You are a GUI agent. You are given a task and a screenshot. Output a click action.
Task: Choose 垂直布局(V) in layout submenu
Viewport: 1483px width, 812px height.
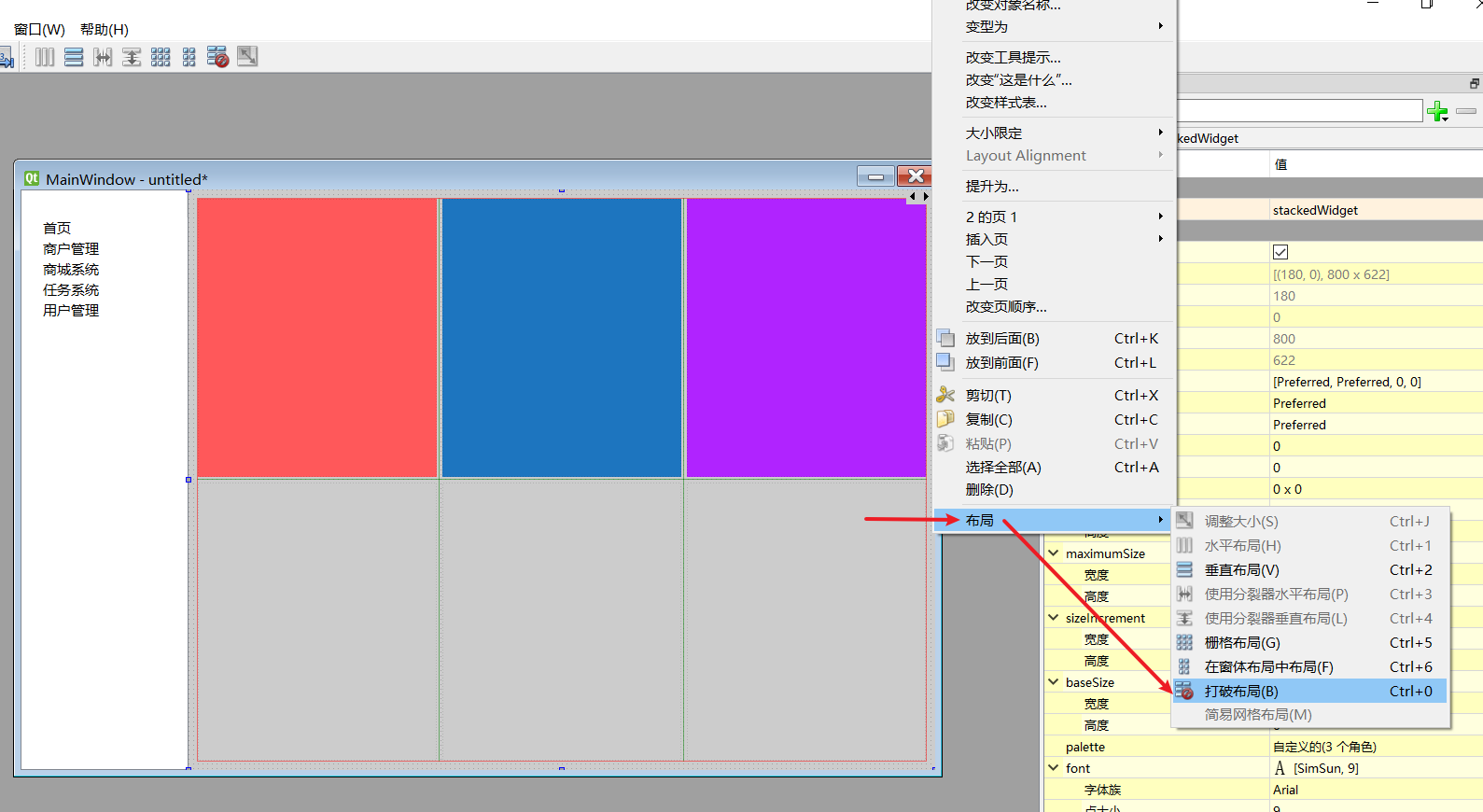click(x=1310, y=570)
